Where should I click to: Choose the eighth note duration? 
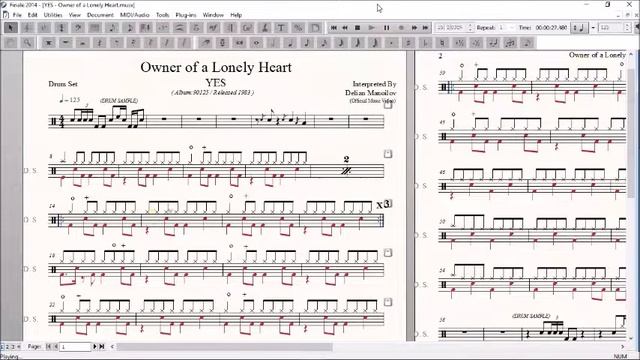coord(307,43)
